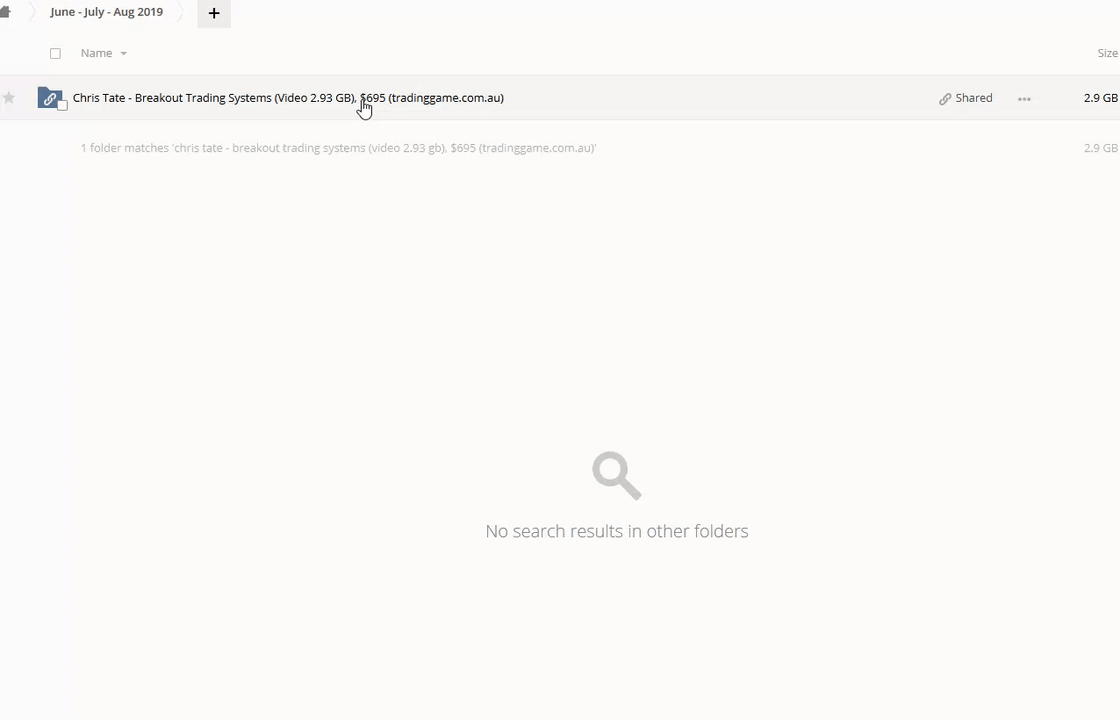Image resolution: width=1120 pixels, height=720 pixels.
Task: Click the greyed summary total 2.9 GB
Action: (x=1100, y=148)
